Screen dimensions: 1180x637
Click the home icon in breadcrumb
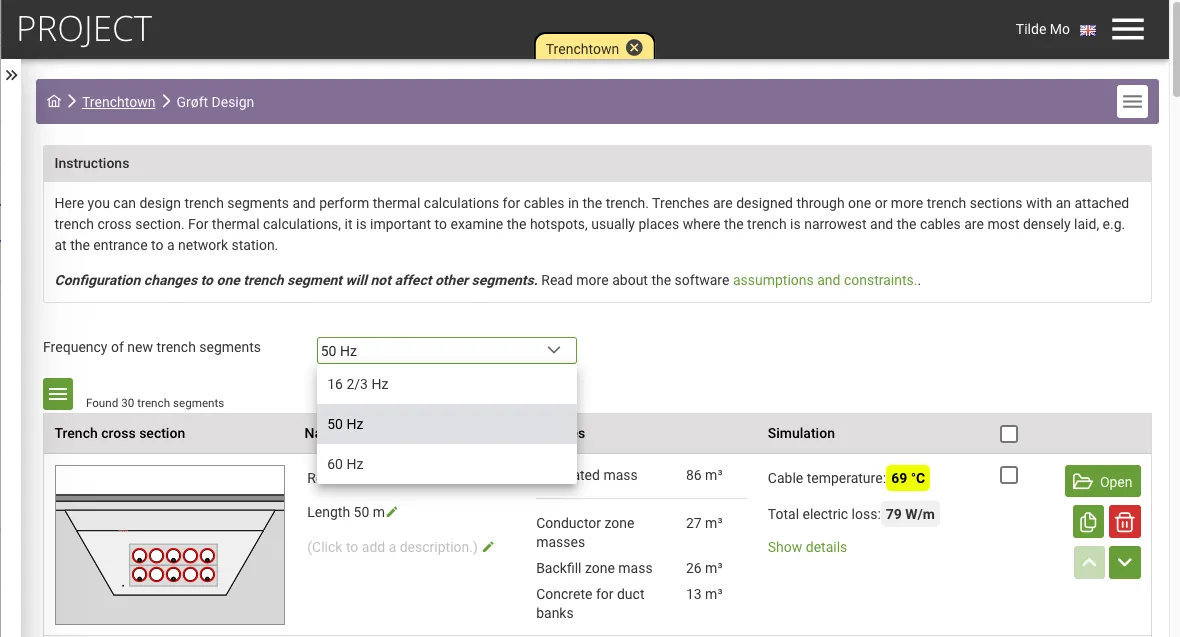pos(54,101)
